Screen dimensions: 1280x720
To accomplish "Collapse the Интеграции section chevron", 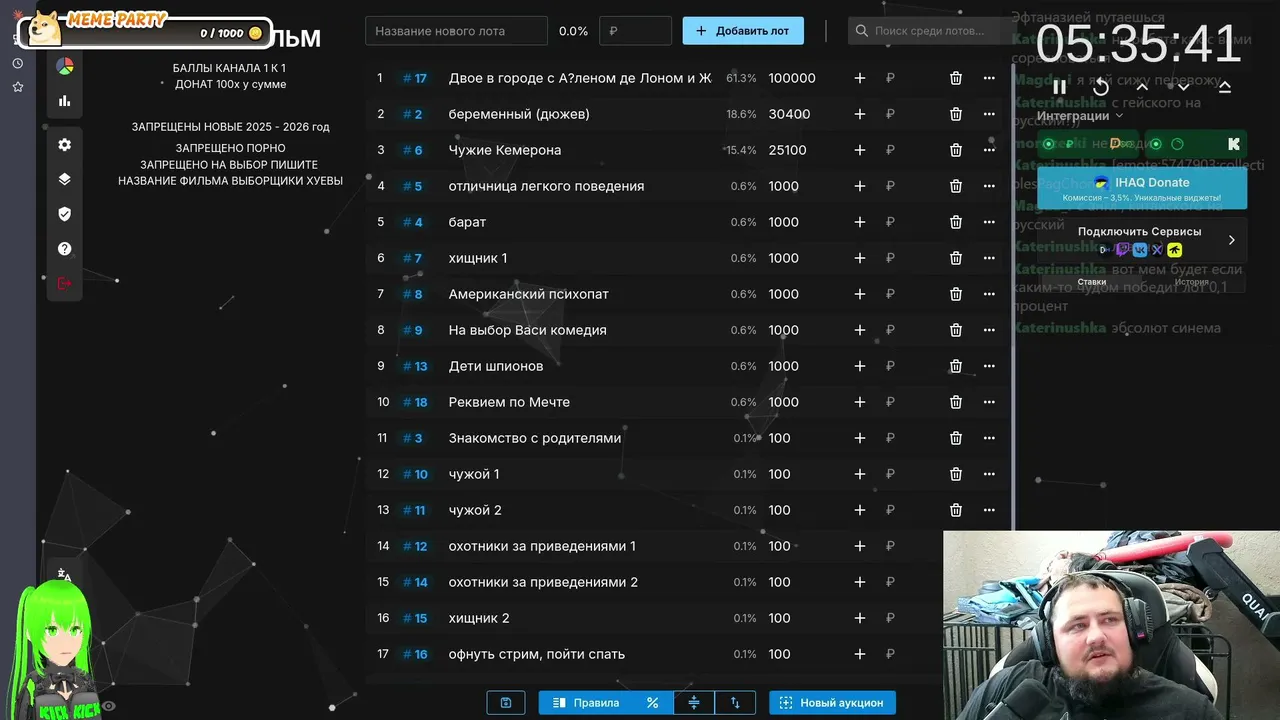I will pyautogui.click(x=1119, y=116).
